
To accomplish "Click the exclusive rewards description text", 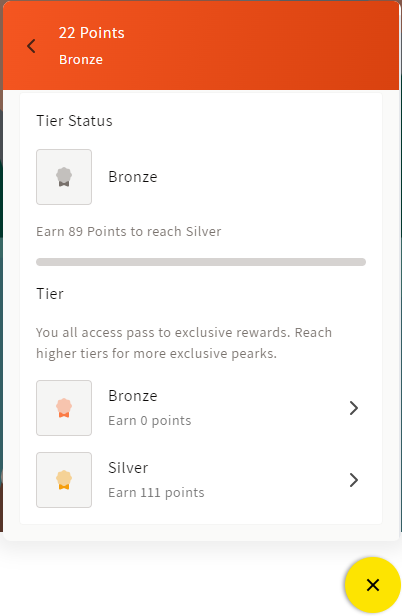I will pos(184,343).
